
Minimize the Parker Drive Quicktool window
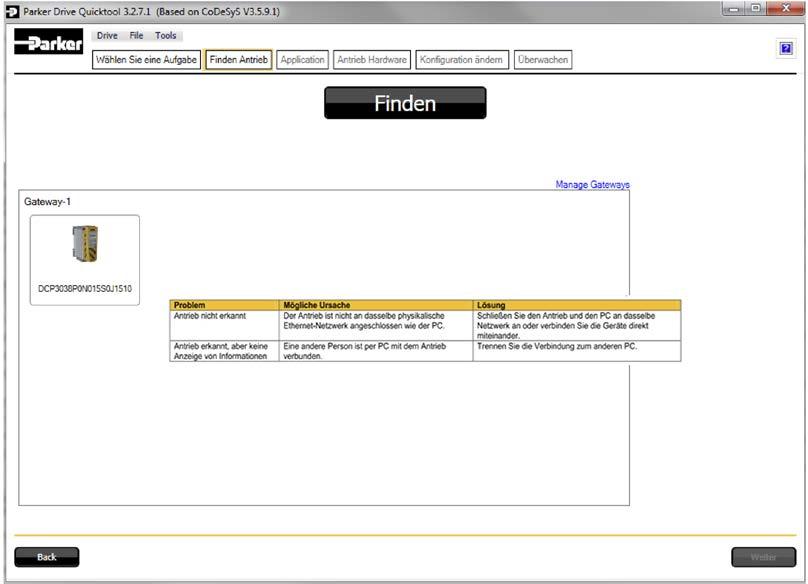coord(734,8)
